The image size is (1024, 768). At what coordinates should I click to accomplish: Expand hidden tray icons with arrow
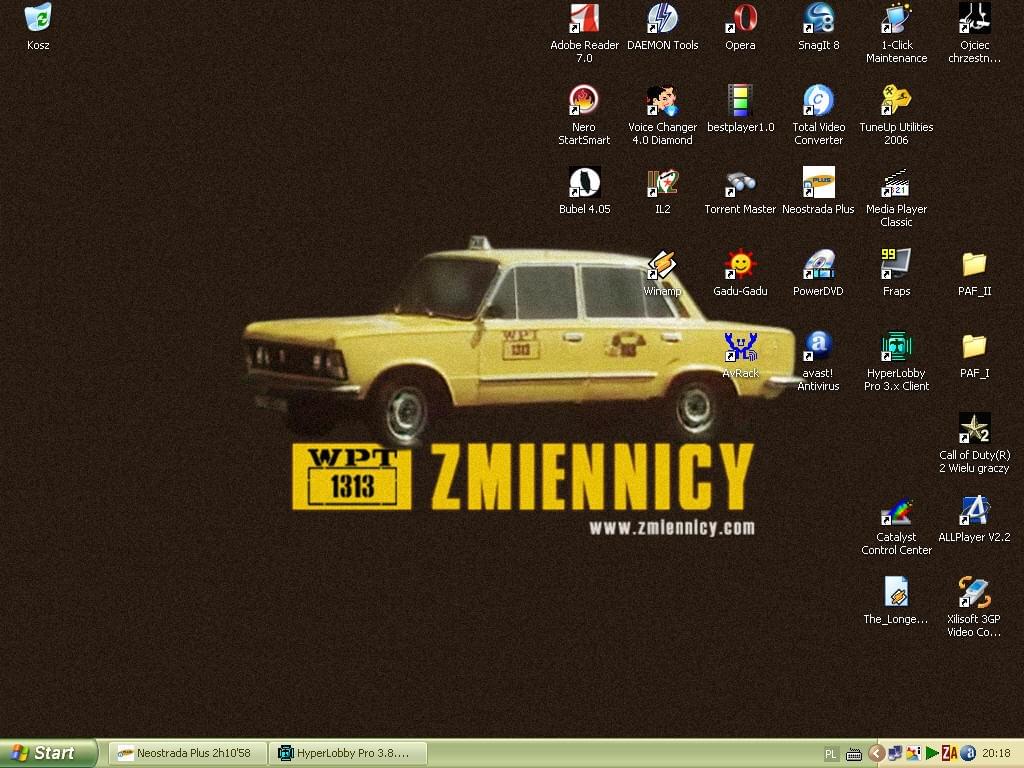click(877, 753)
